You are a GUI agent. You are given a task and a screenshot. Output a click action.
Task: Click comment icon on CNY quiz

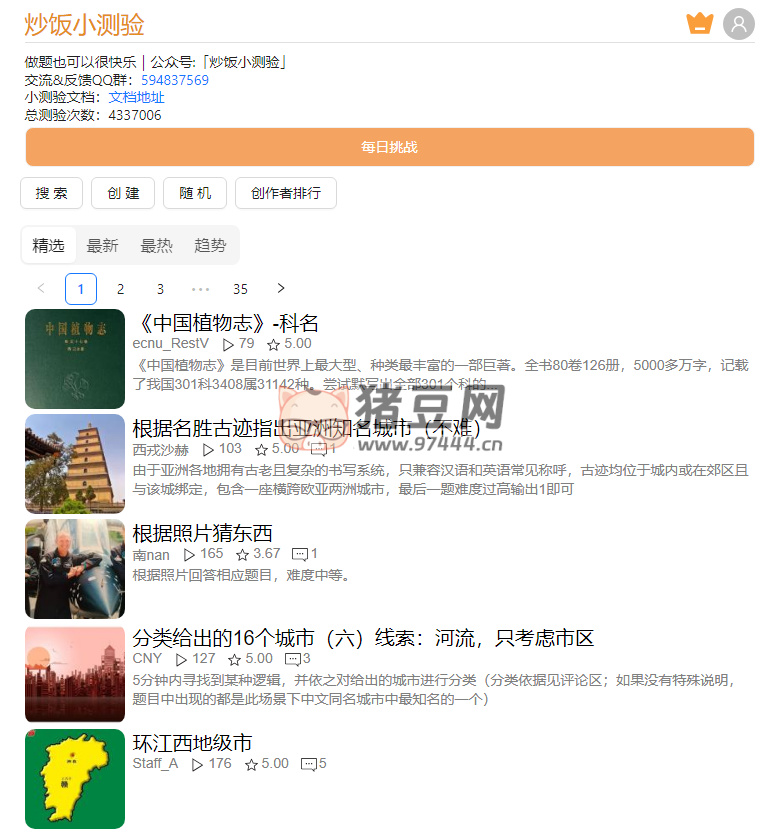[293, 660]
